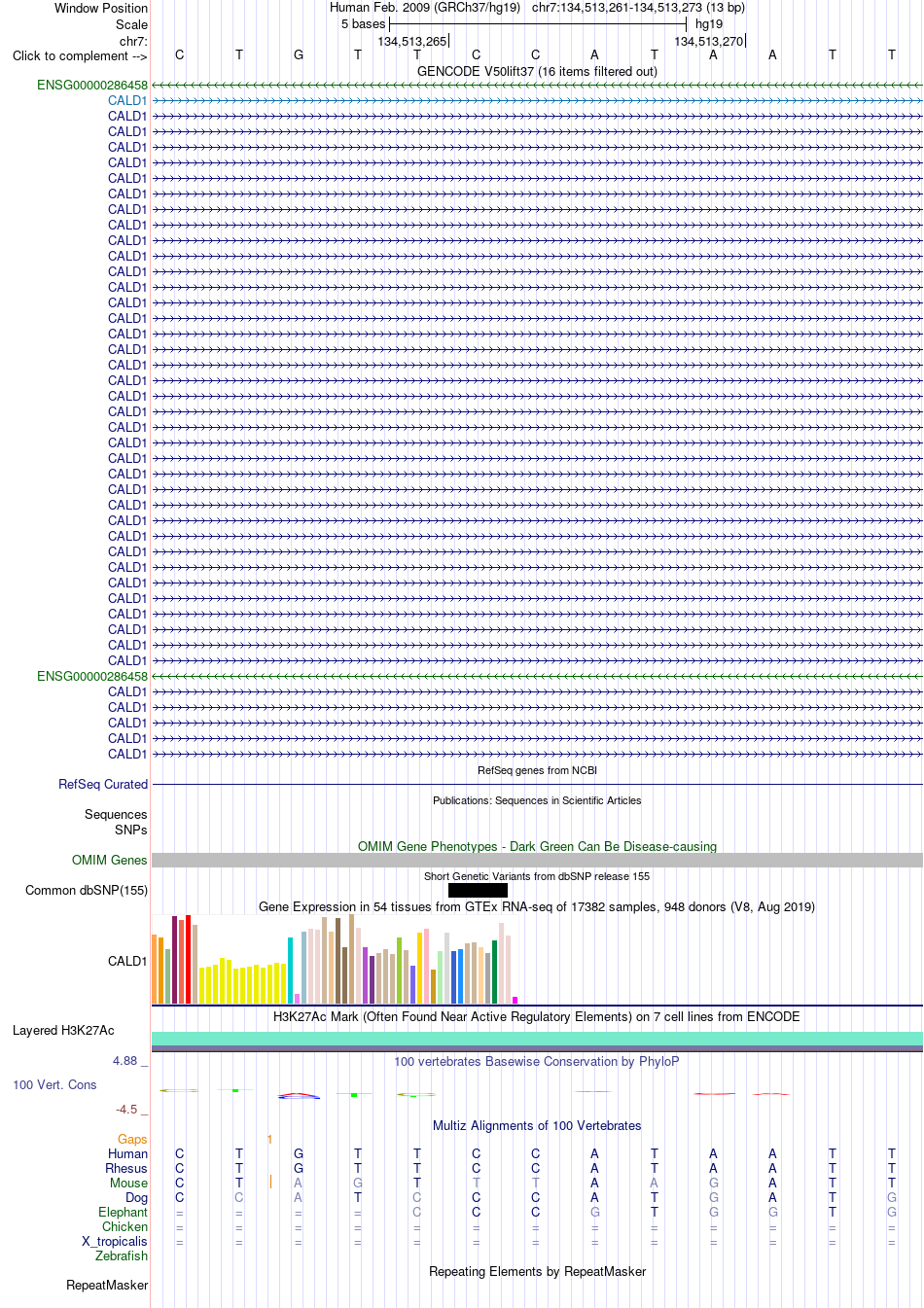Click the GTEx Gene Expression track title

pyautogui.click(x=537, y=906)
